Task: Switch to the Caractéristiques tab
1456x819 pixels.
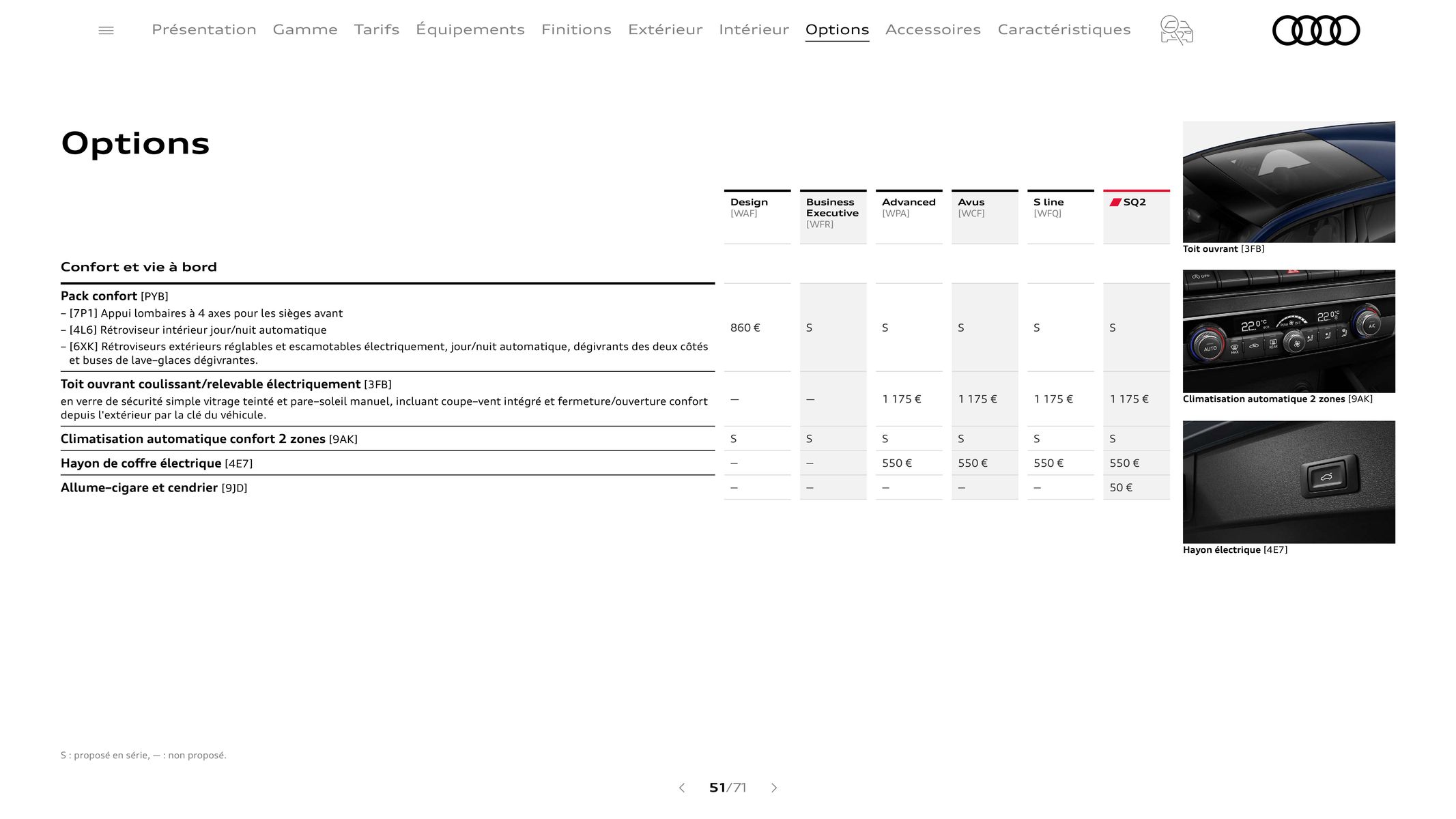Action: (x=1064, y=29)
